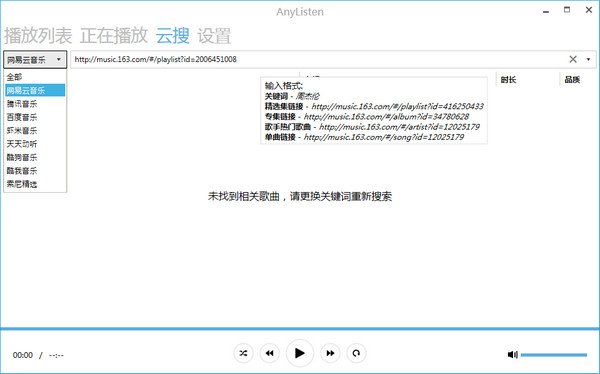This screenshot has height=374, width=600.
Task: Adjust the volume slider
Action: pyautogui.click(x=554, y=355)
